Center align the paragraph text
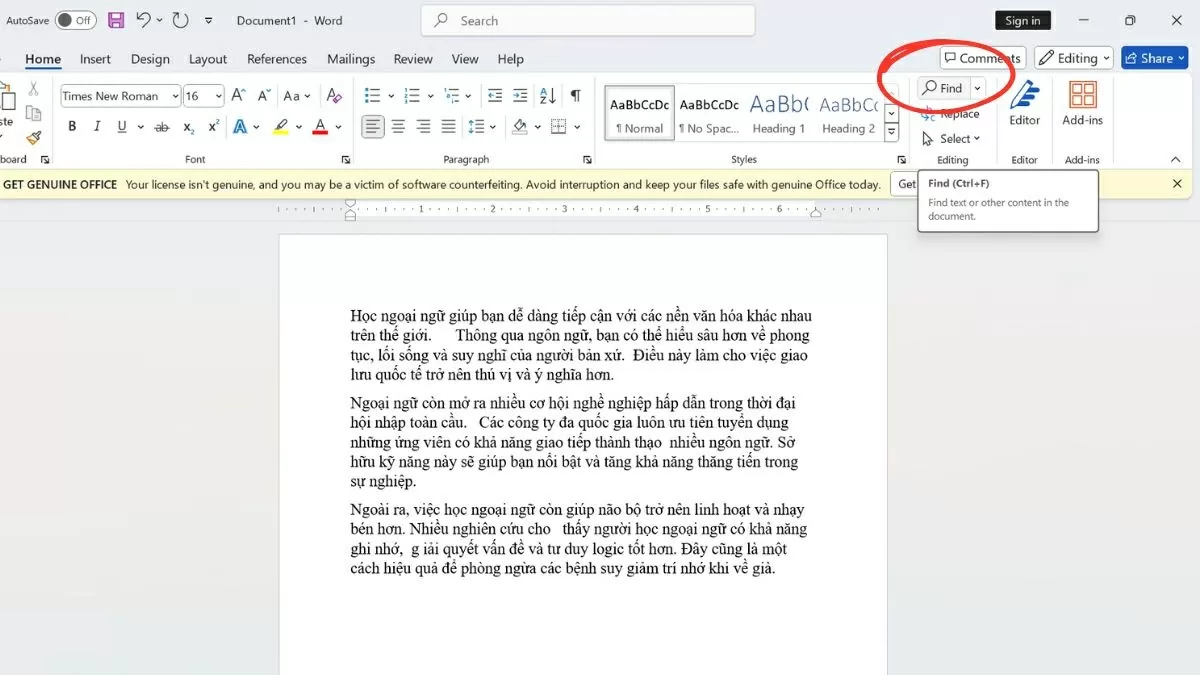This screenshot has width=1200, height=675. (398, 127)
